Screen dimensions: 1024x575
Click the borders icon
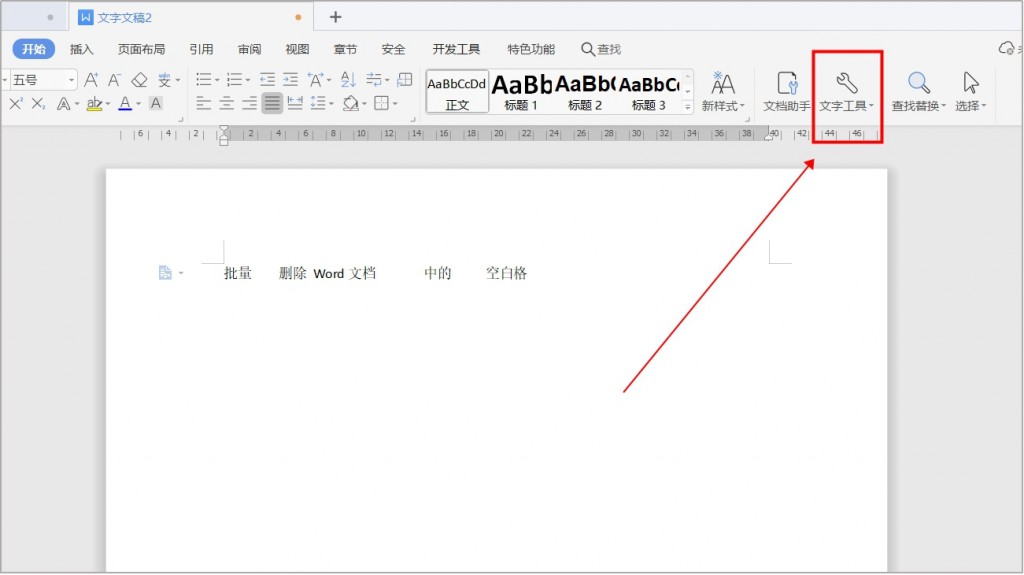point(381,103)
